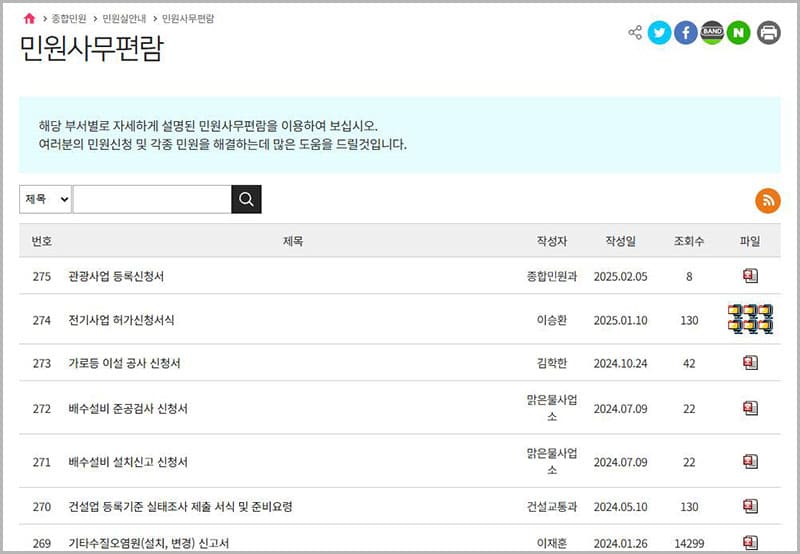Download file for 배수설비 설치신고 신청서

click(750, 462)
